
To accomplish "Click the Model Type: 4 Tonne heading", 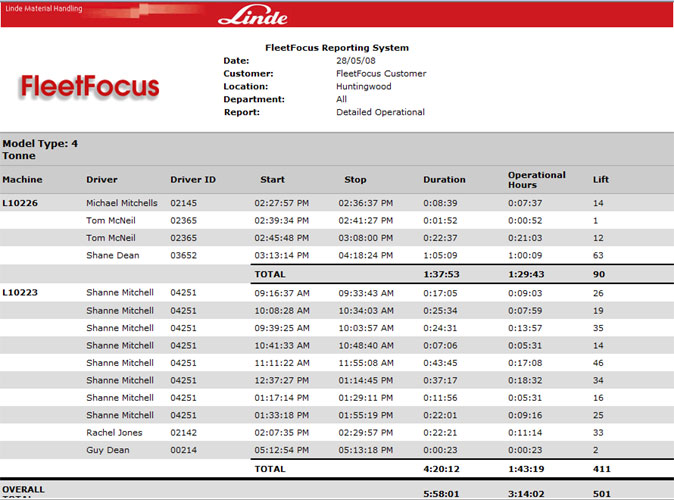I will 40,150.
